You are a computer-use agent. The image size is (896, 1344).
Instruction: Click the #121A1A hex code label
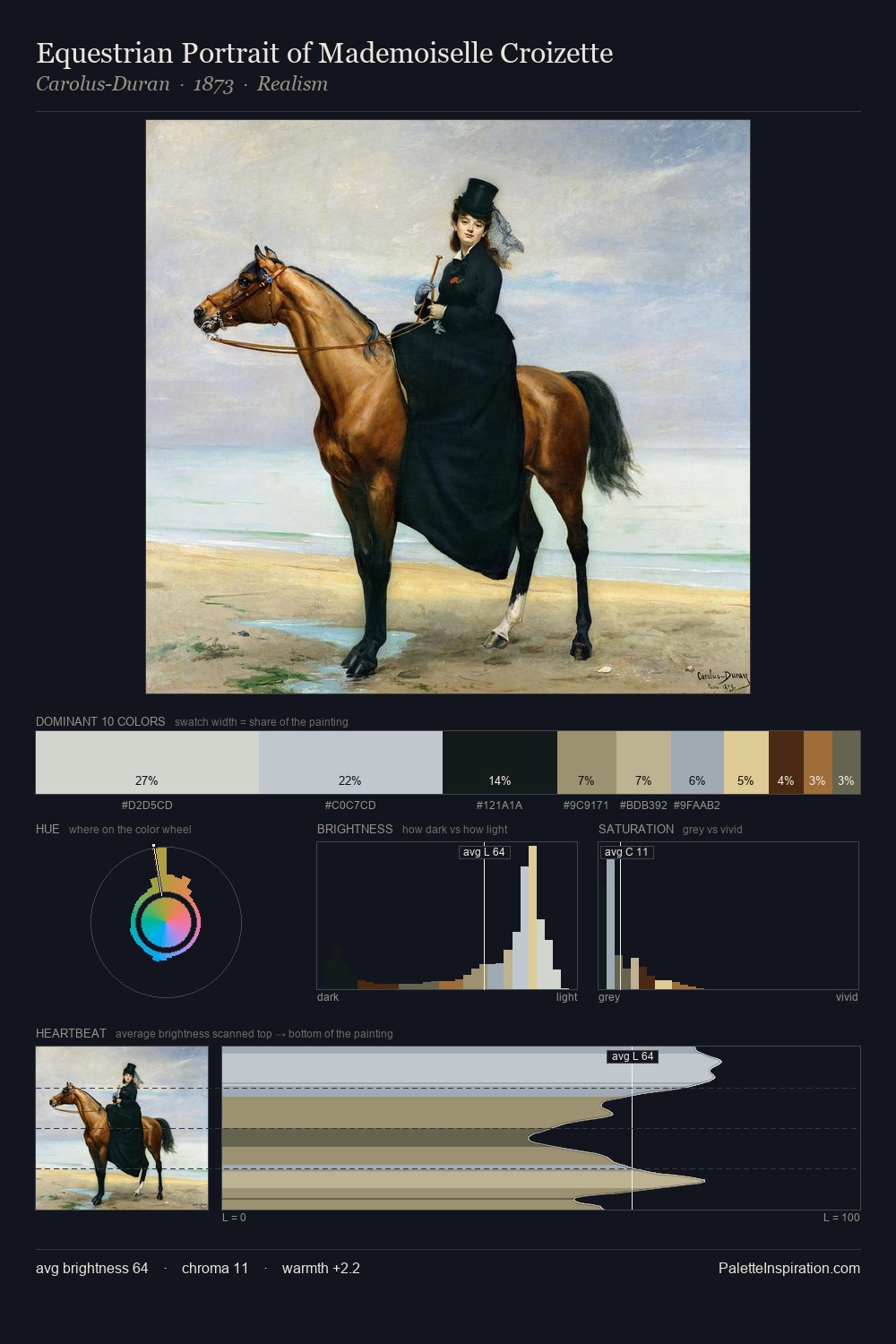499,806
